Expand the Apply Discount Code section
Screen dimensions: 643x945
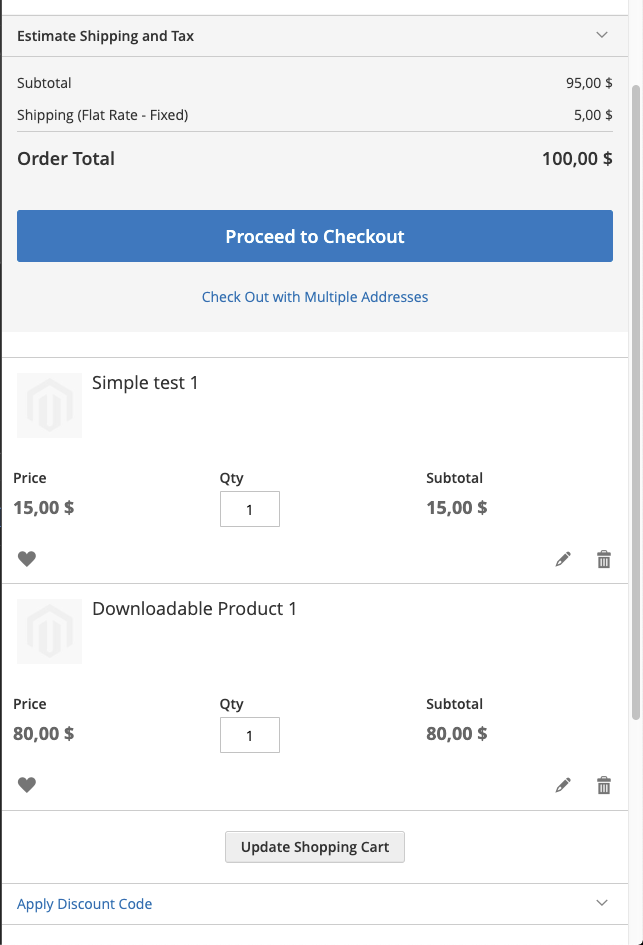coord(84,904)
